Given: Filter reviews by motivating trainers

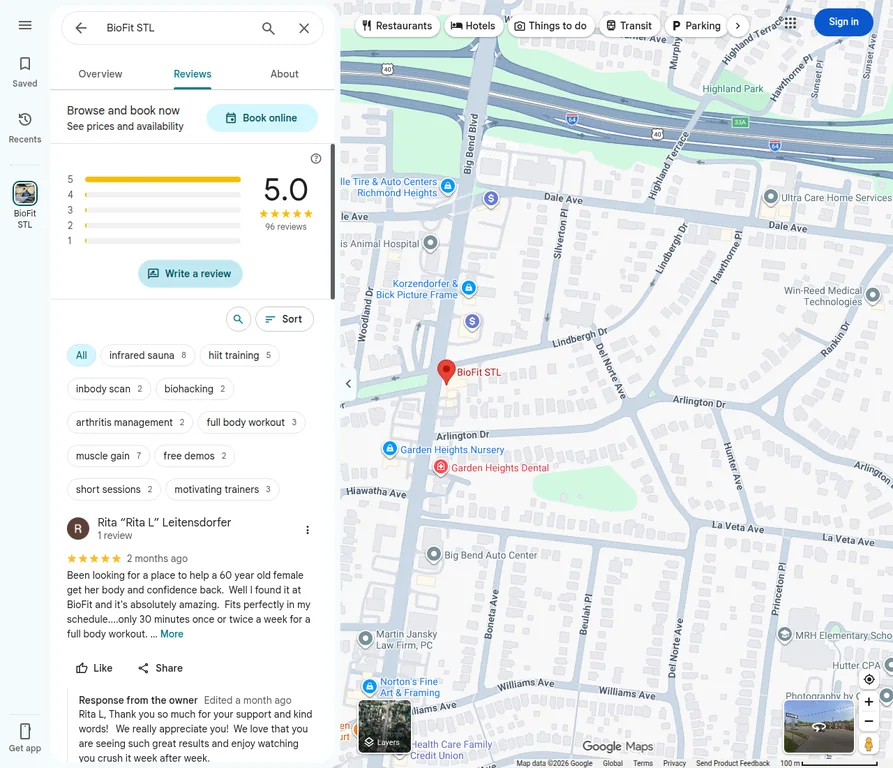Looking at the screenshot, I should point(223,490).
